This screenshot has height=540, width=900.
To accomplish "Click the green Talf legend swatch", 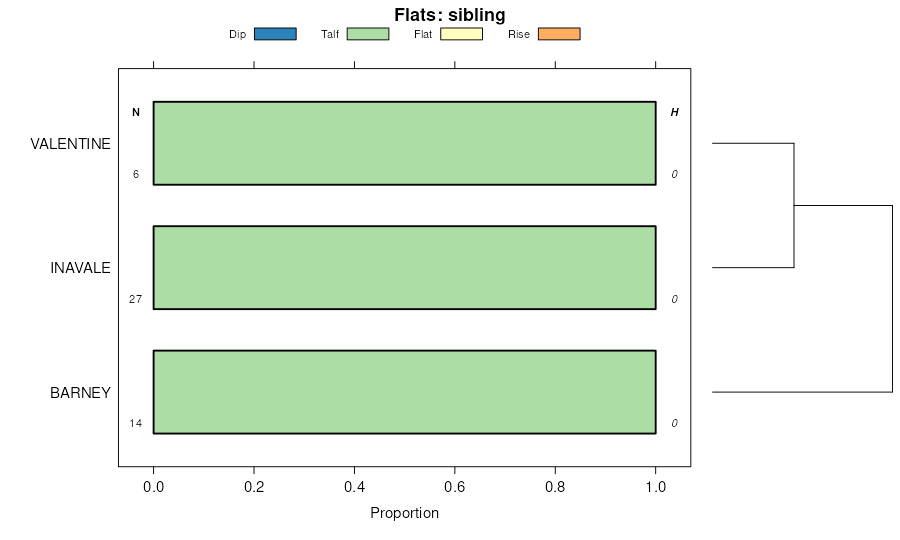I will [x=367, y=34].
